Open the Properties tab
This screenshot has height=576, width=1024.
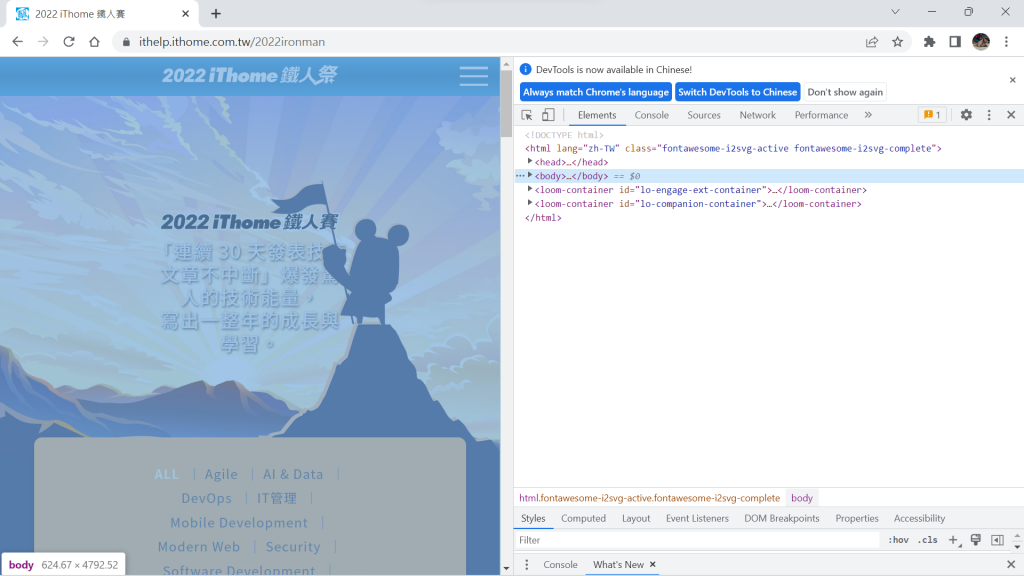click(857, 519)
